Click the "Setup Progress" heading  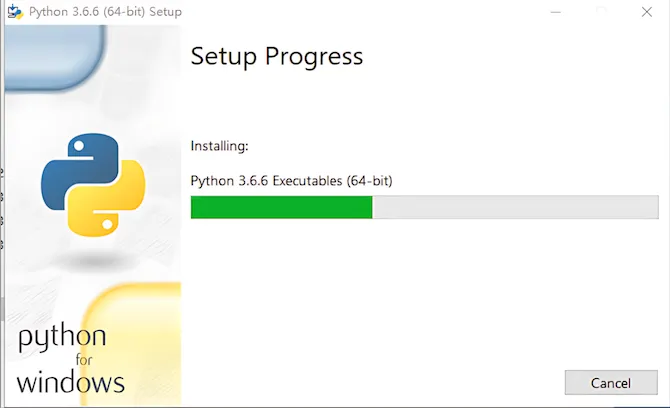277,56
